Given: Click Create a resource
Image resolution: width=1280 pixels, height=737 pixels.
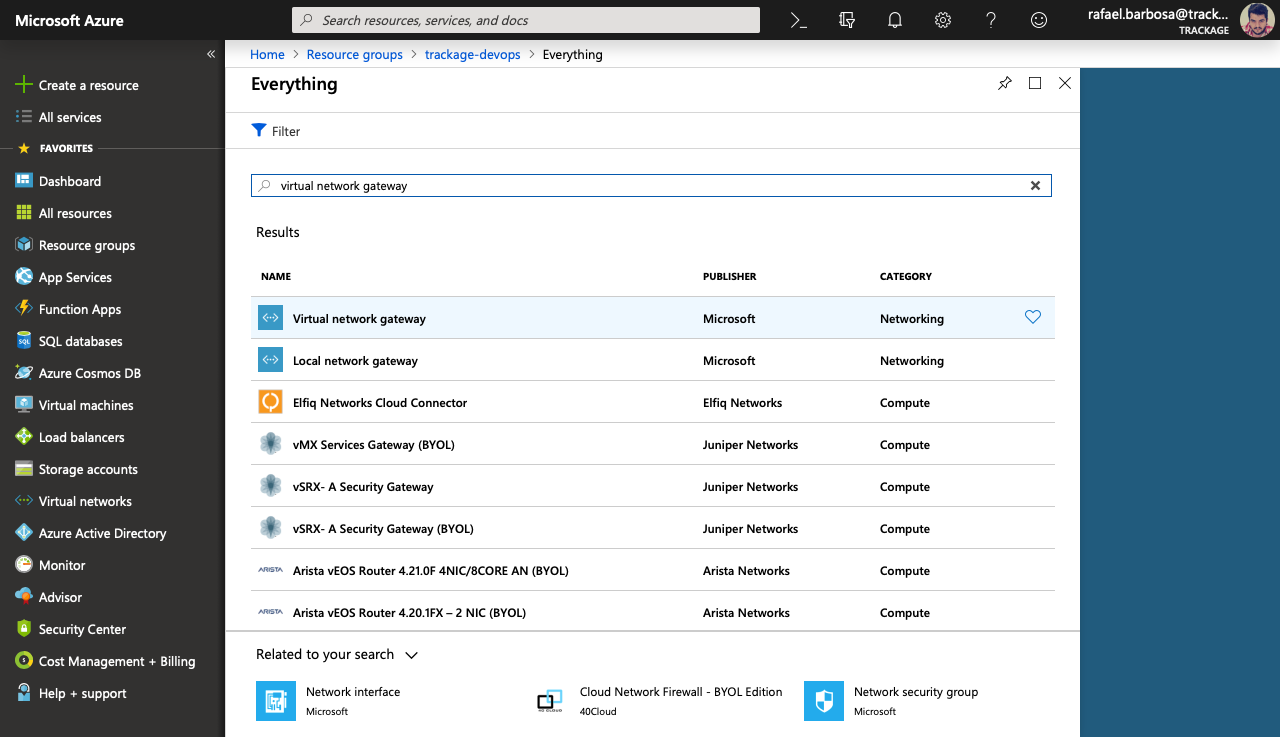Looking at the screenshot, I should pyautogui.click(x=88, y=85).
